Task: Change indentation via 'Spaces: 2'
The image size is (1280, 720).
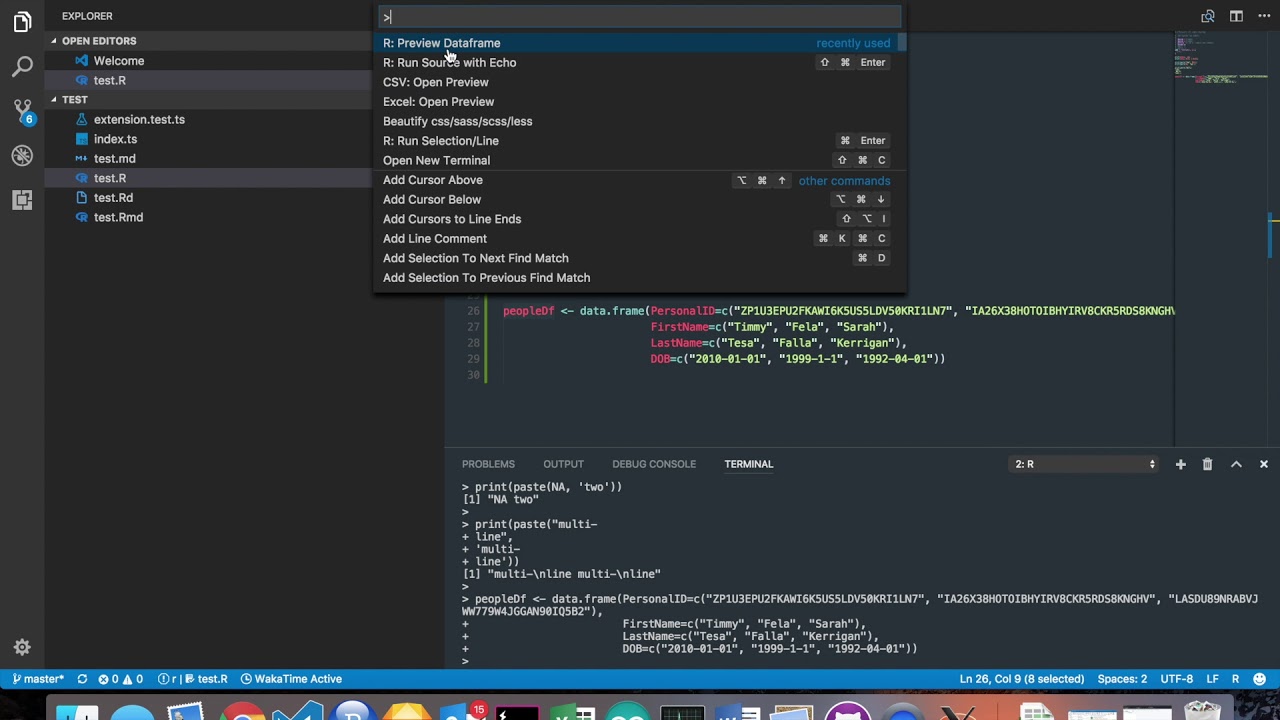Action: (1122, 679)
